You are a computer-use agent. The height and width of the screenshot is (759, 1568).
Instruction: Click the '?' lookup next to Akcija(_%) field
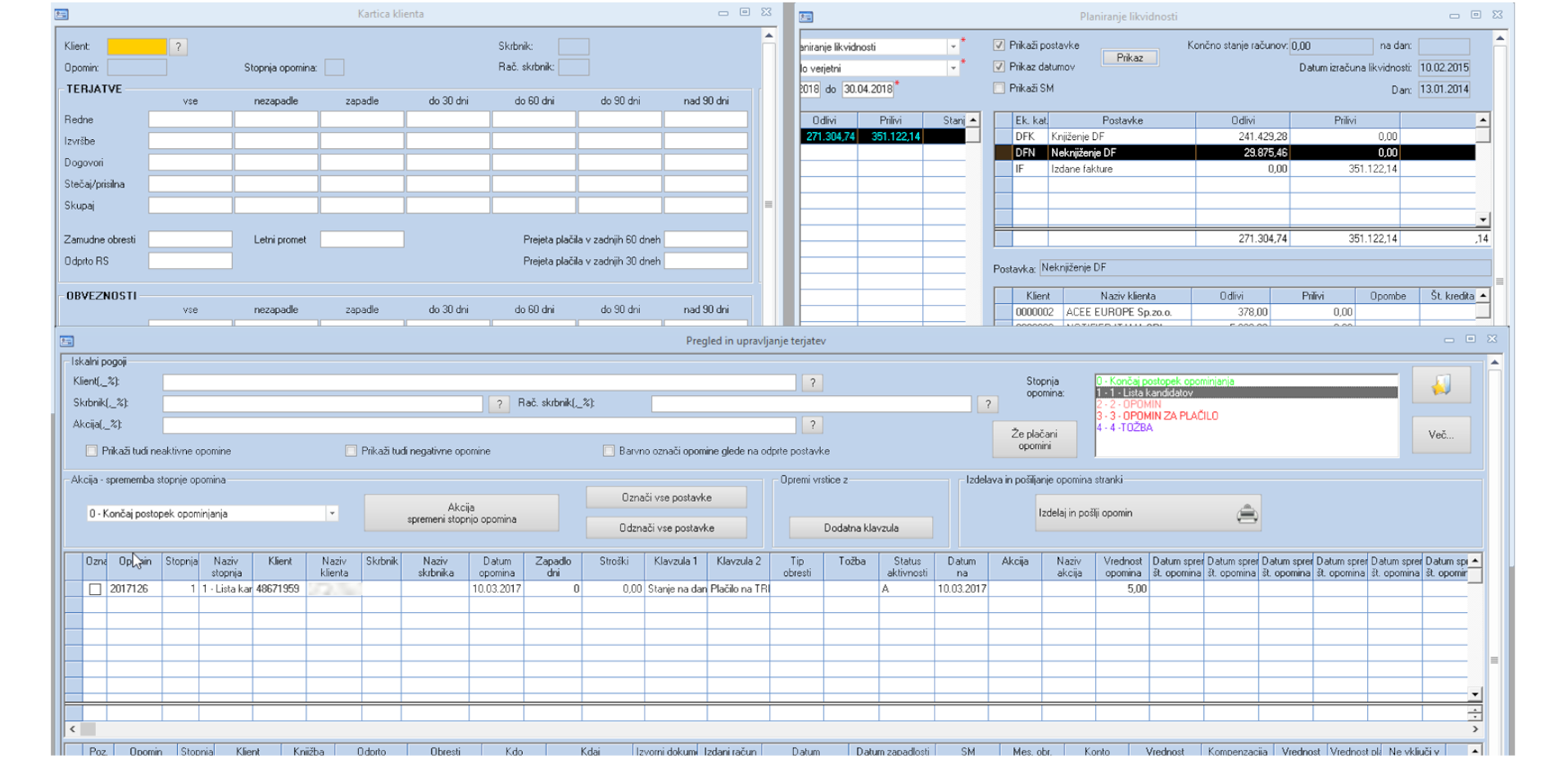point(812,425)
